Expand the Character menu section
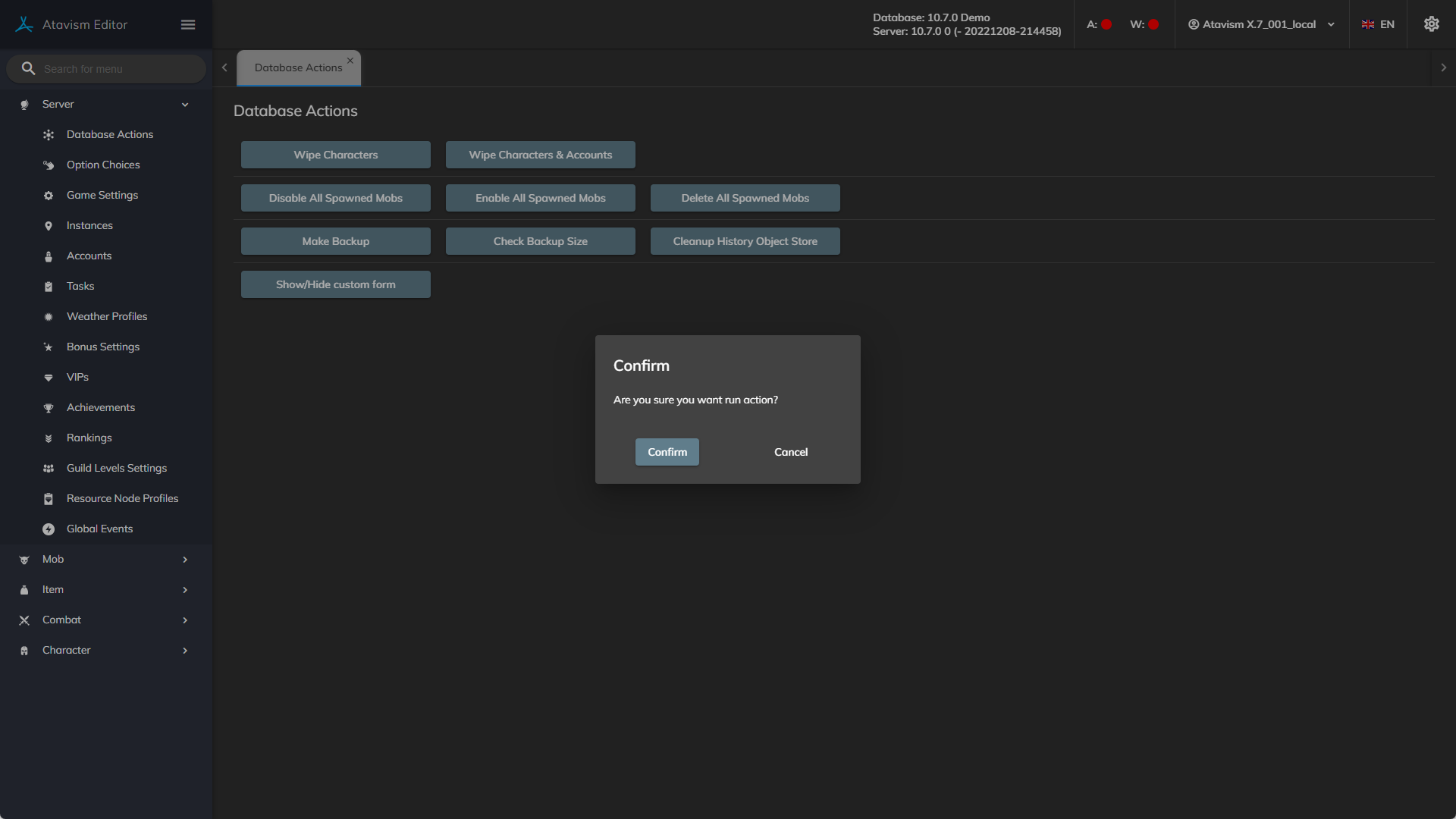This screenshot has width=1456, height=819. (184, 651)
